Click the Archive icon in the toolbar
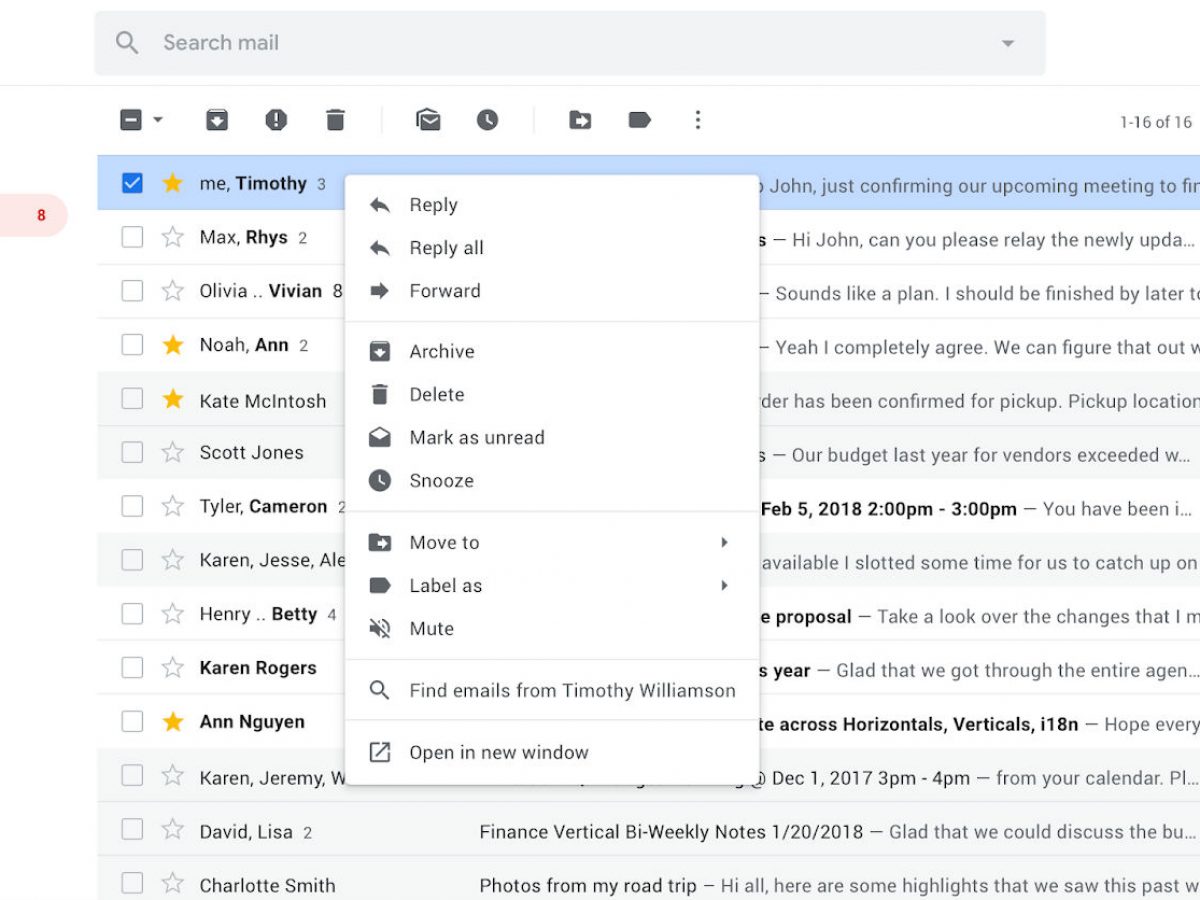This screenshot has height=900, width=1200. (217, 121)
